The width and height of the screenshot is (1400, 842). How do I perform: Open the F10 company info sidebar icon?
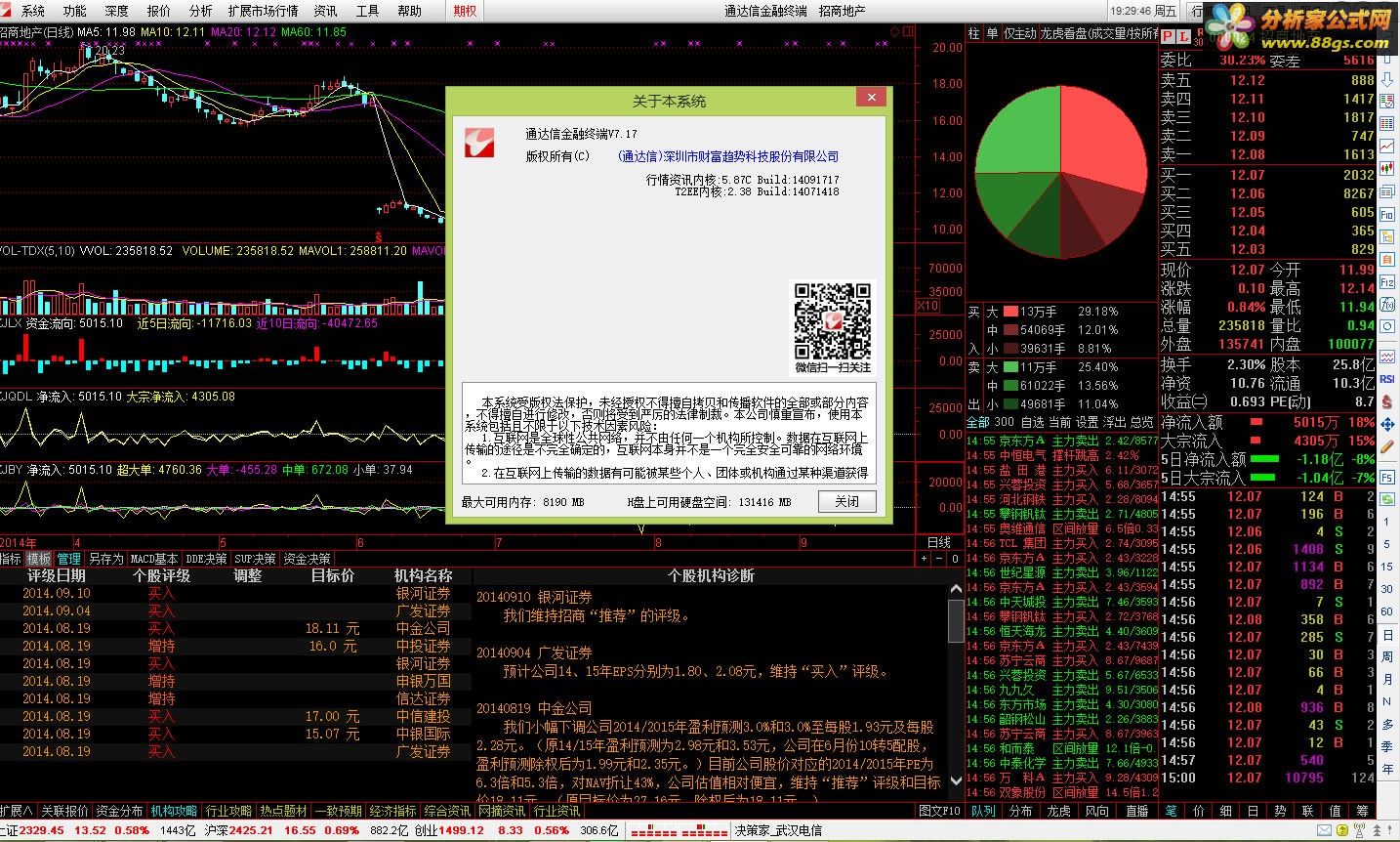click(1387, 213)
